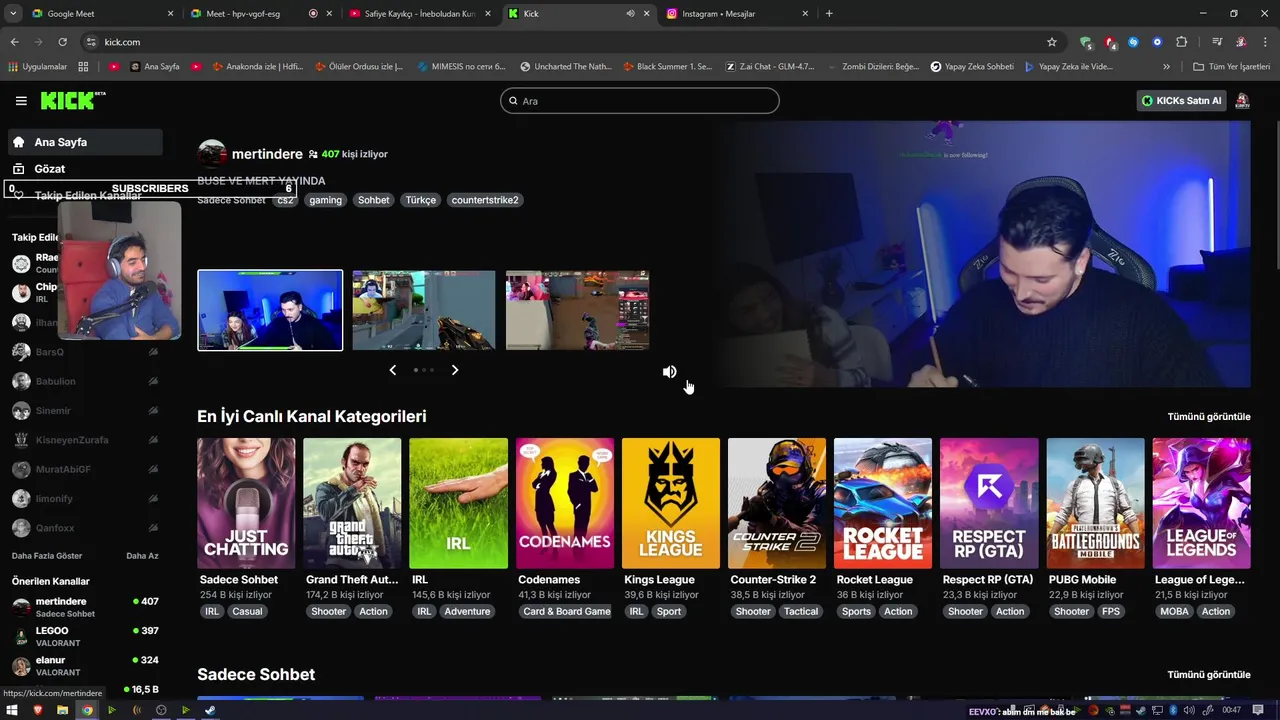Viewport: 1280px width, 720px height.
Task: Open the Z.ai Chat GLM bookmark
Action: pos(769,67)
